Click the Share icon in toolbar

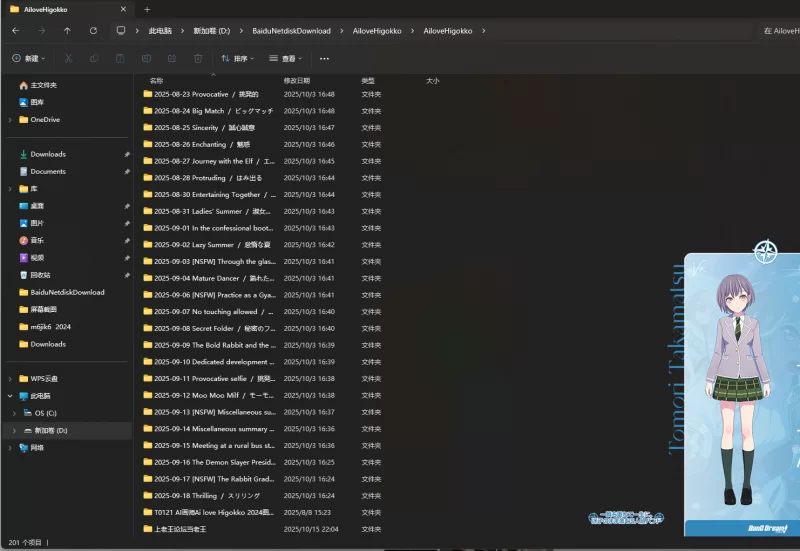[x=172, y=59]
